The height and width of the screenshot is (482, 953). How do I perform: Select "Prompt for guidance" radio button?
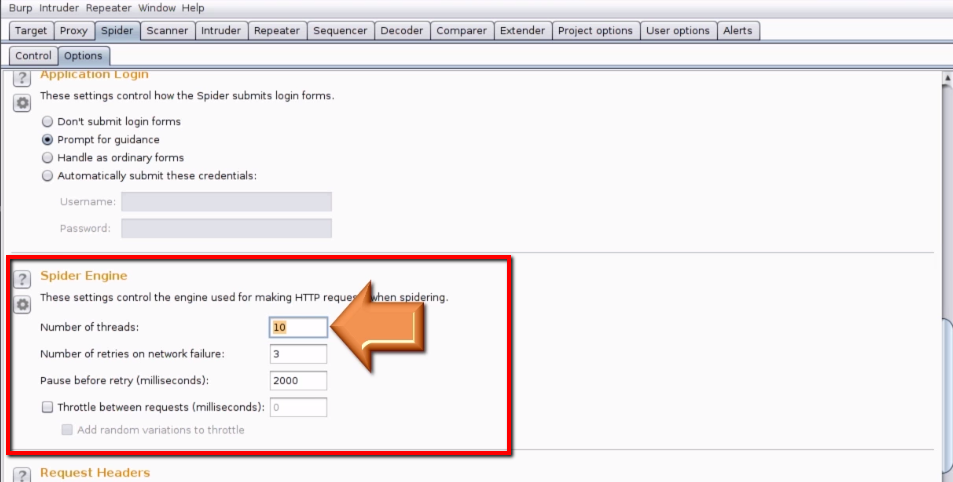[x=47, y=140]
